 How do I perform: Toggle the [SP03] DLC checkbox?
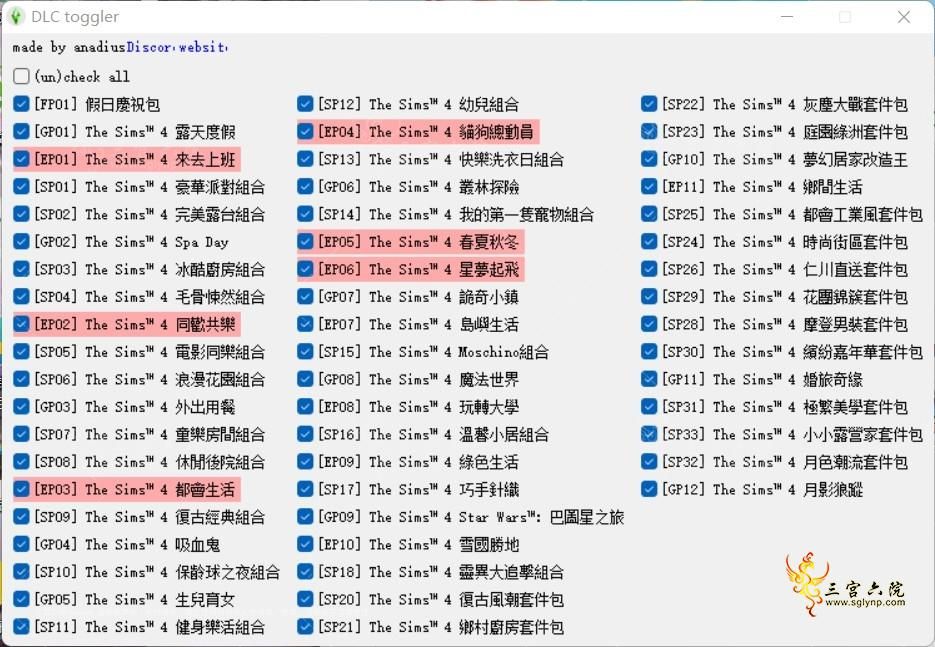click(x=21, y=269)
